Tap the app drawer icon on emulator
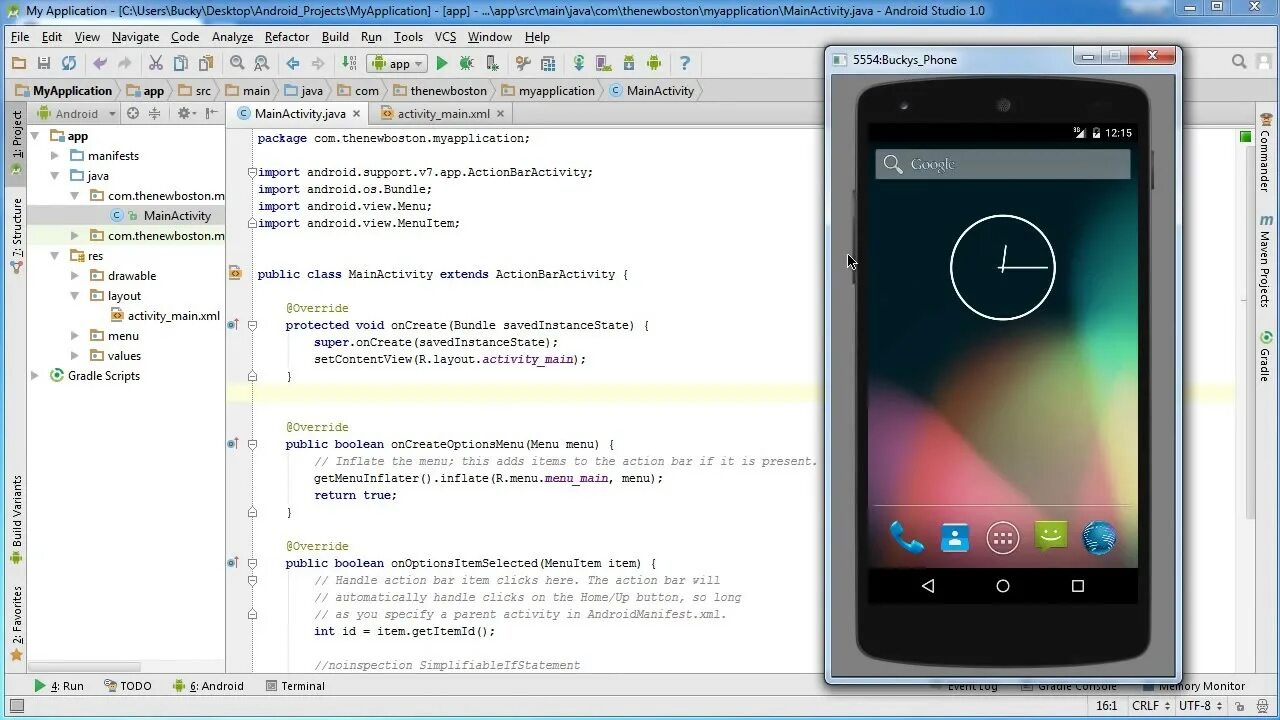Image resolution: width=1280 pixels, height=720 pixels. tap(1003, 538)
